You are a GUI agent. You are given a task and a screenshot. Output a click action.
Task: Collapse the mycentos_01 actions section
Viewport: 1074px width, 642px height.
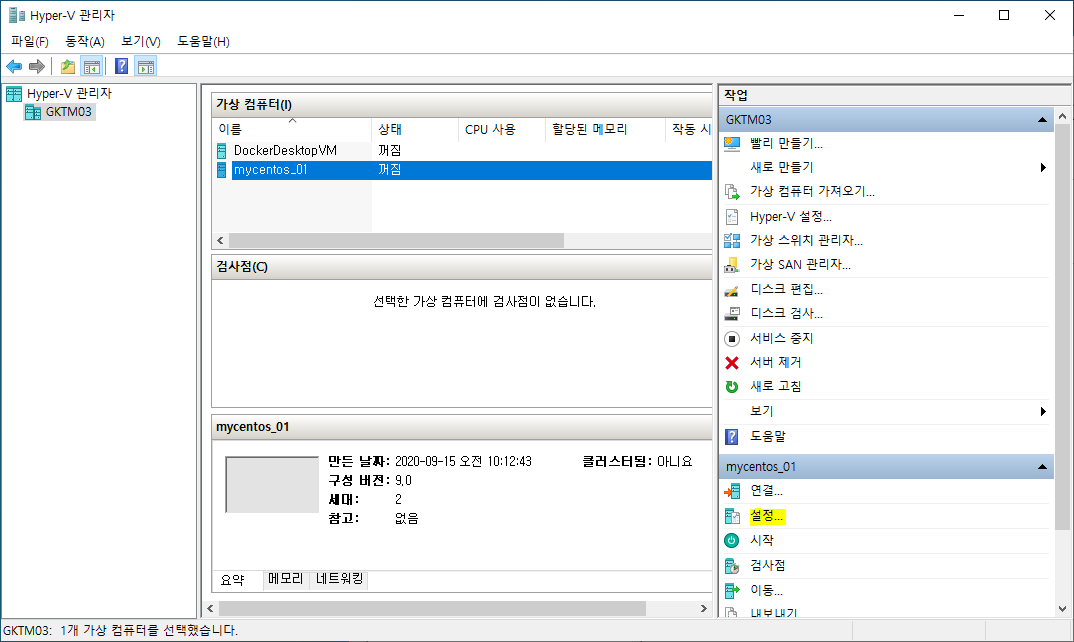point(1042,467)
